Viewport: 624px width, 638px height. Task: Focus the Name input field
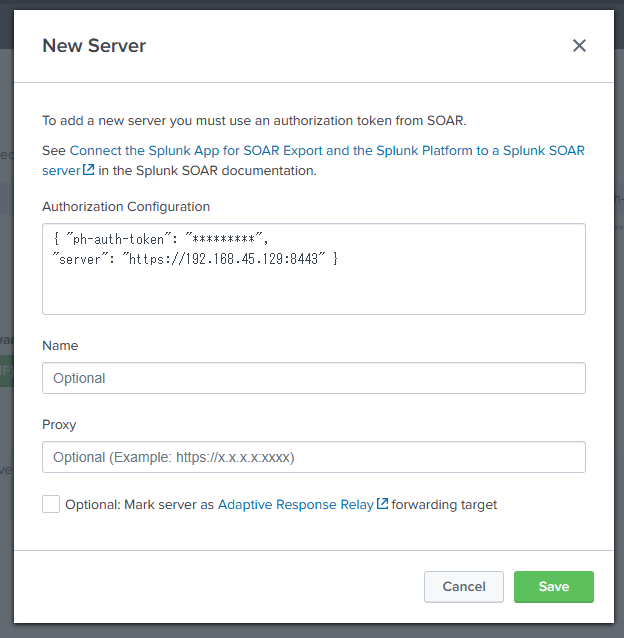[314, 378]
